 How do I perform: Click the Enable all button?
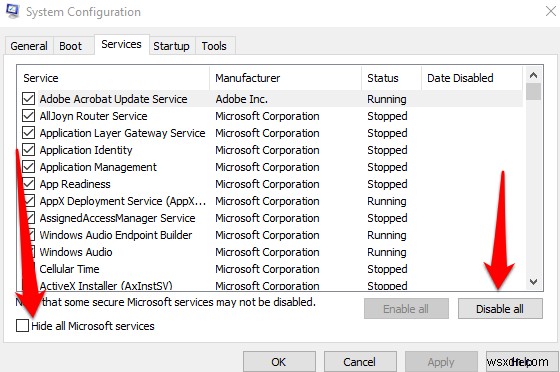click(406, 309)
